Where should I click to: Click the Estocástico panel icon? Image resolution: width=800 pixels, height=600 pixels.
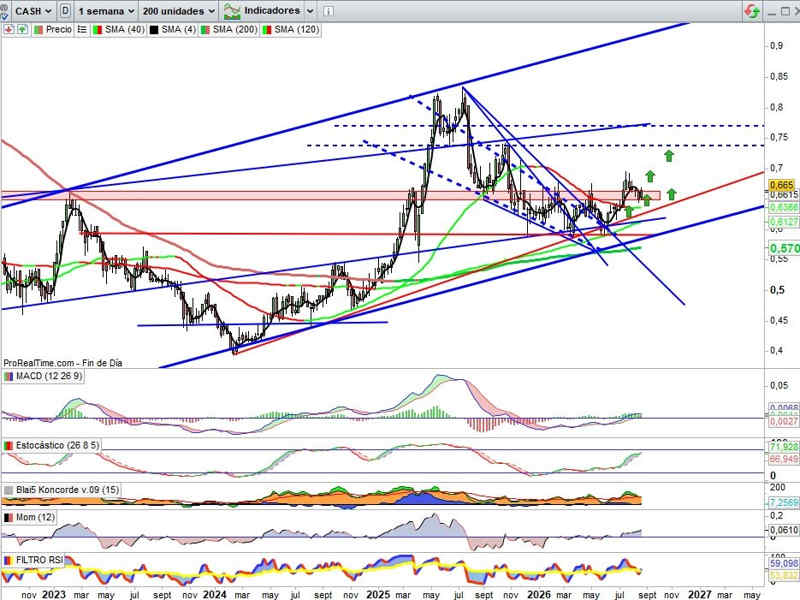[8, 446]
